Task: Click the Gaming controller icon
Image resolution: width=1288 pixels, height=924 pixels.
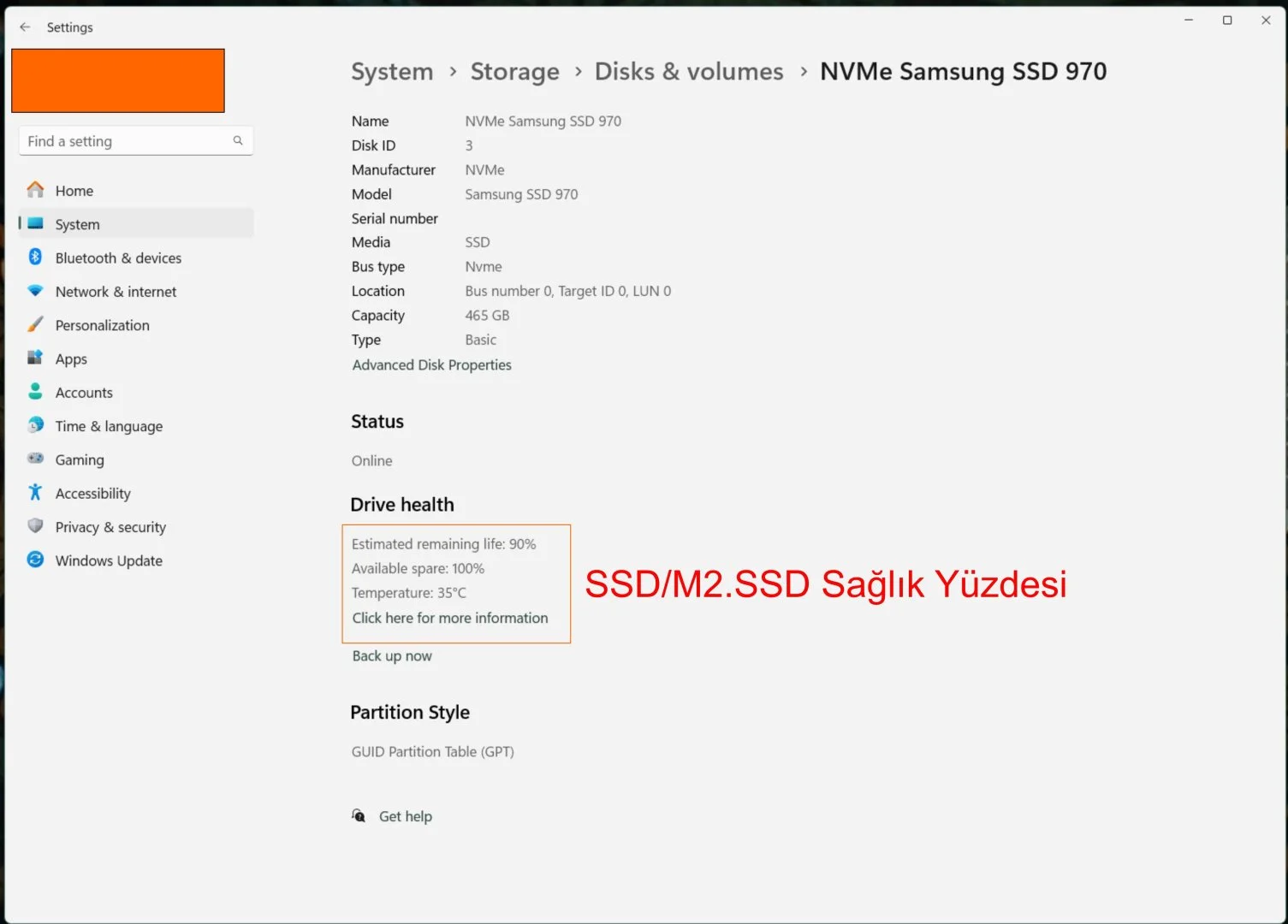Action: [x=35, y=459]
